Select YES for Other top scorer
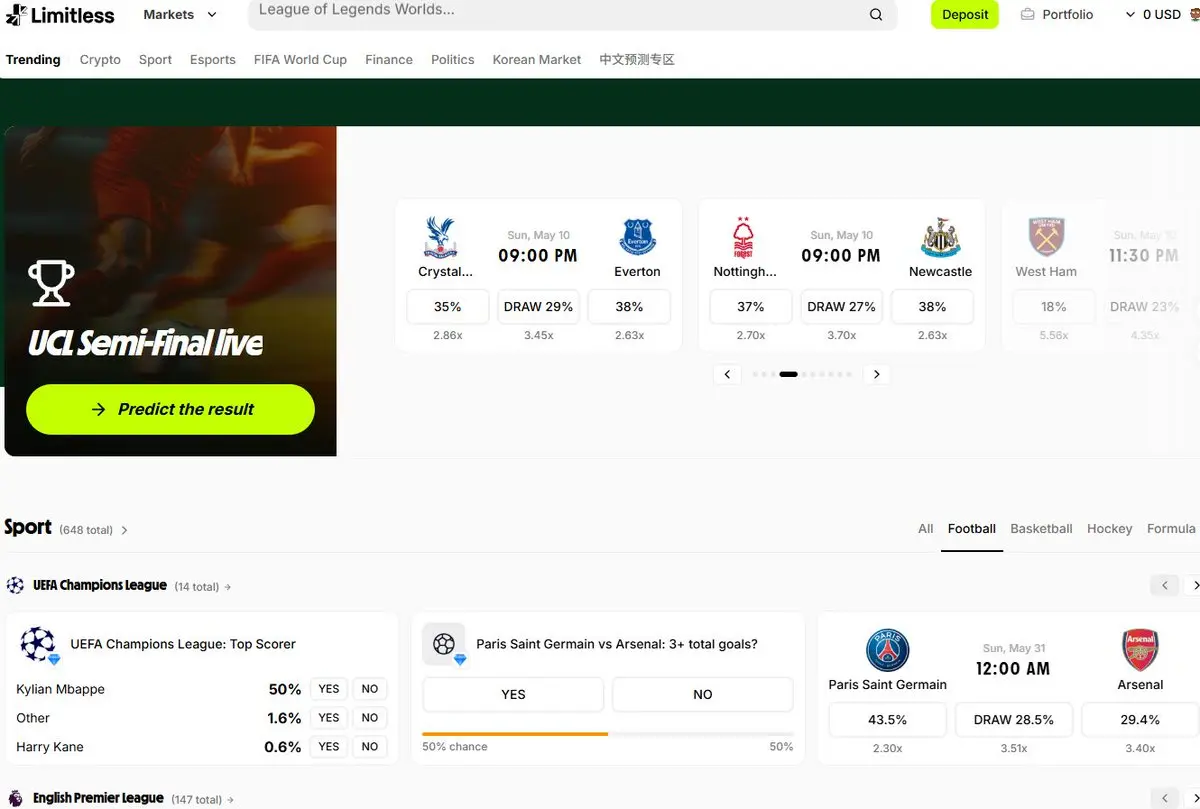Screen dimensions: 1200x809 (x=329, y=718)
